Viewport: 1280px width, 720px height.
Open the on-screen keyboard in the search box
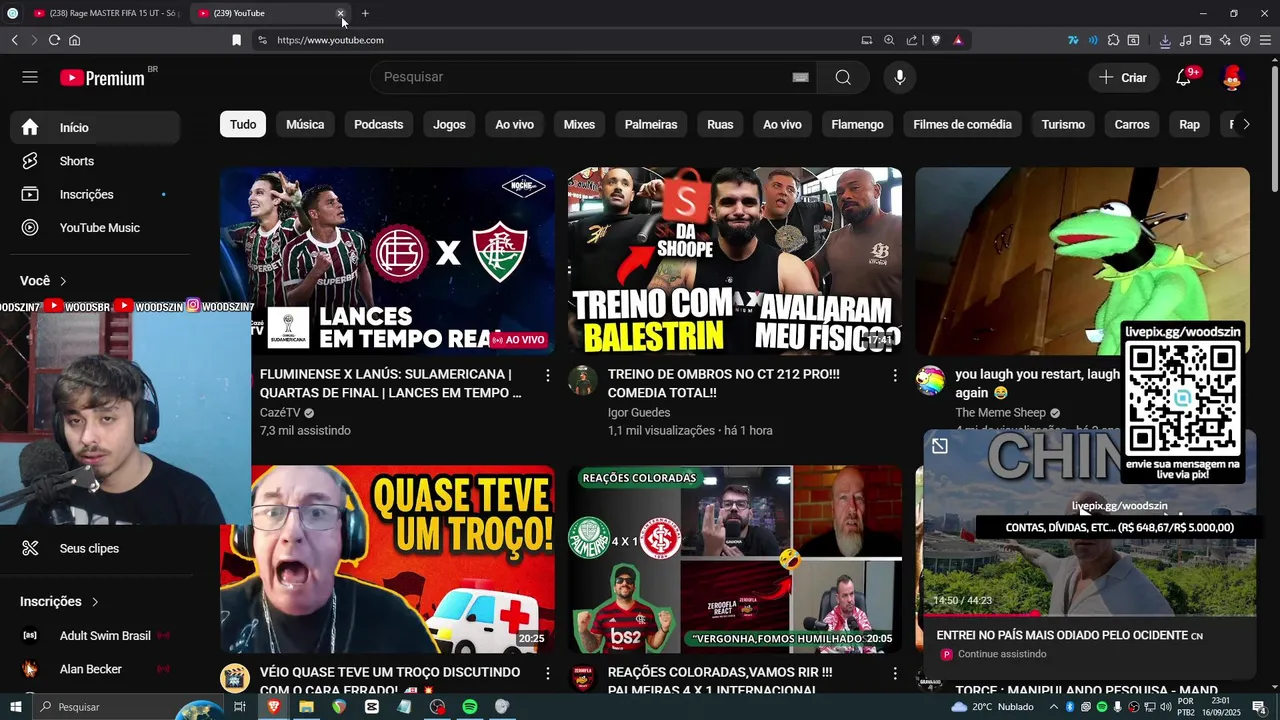click(x=800, y=77)
